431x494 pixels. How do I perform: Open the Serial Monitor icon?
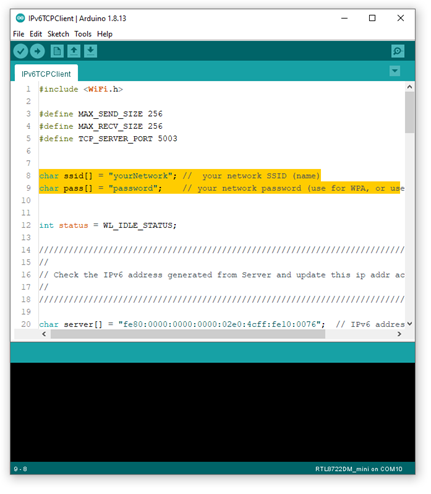pyautogui.click(x=397, y=51)
